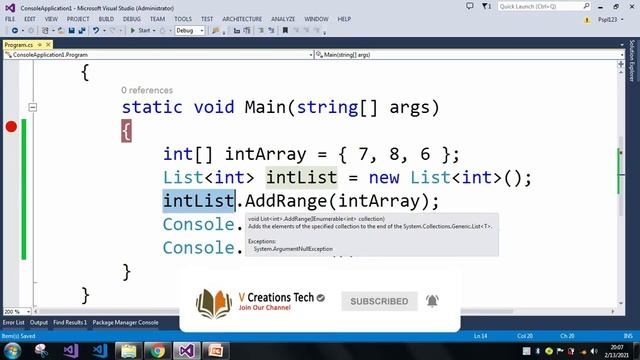
Task: Open the WINDOW menu
Action: [x=316, y=19]
